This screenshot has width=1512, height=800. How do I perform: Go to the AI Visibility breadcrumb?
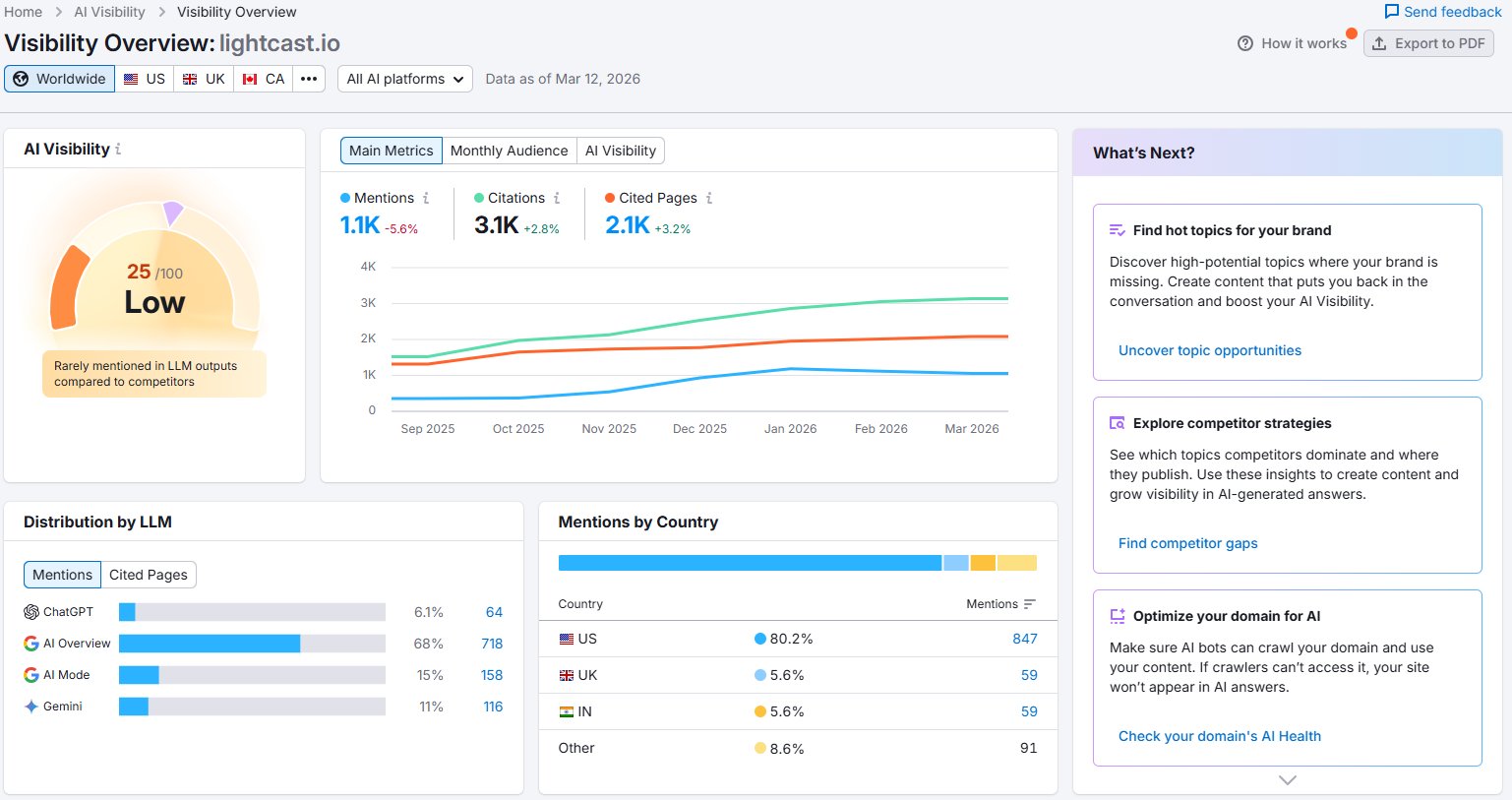109,12
